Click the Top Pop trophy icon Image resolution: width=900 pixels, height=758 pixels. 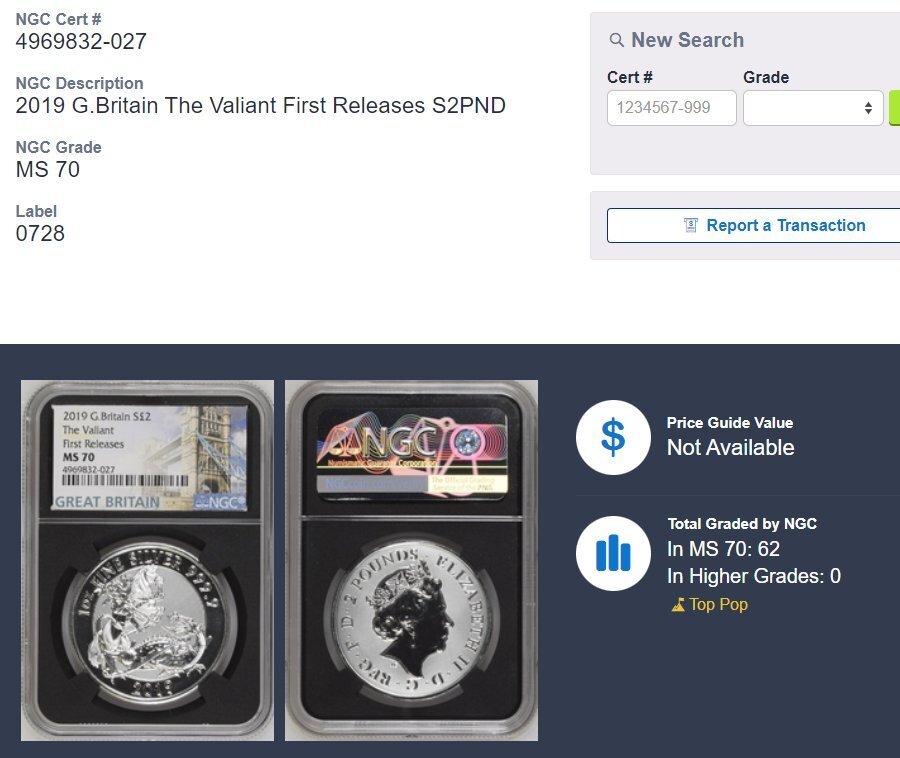(x=678, y=605)
